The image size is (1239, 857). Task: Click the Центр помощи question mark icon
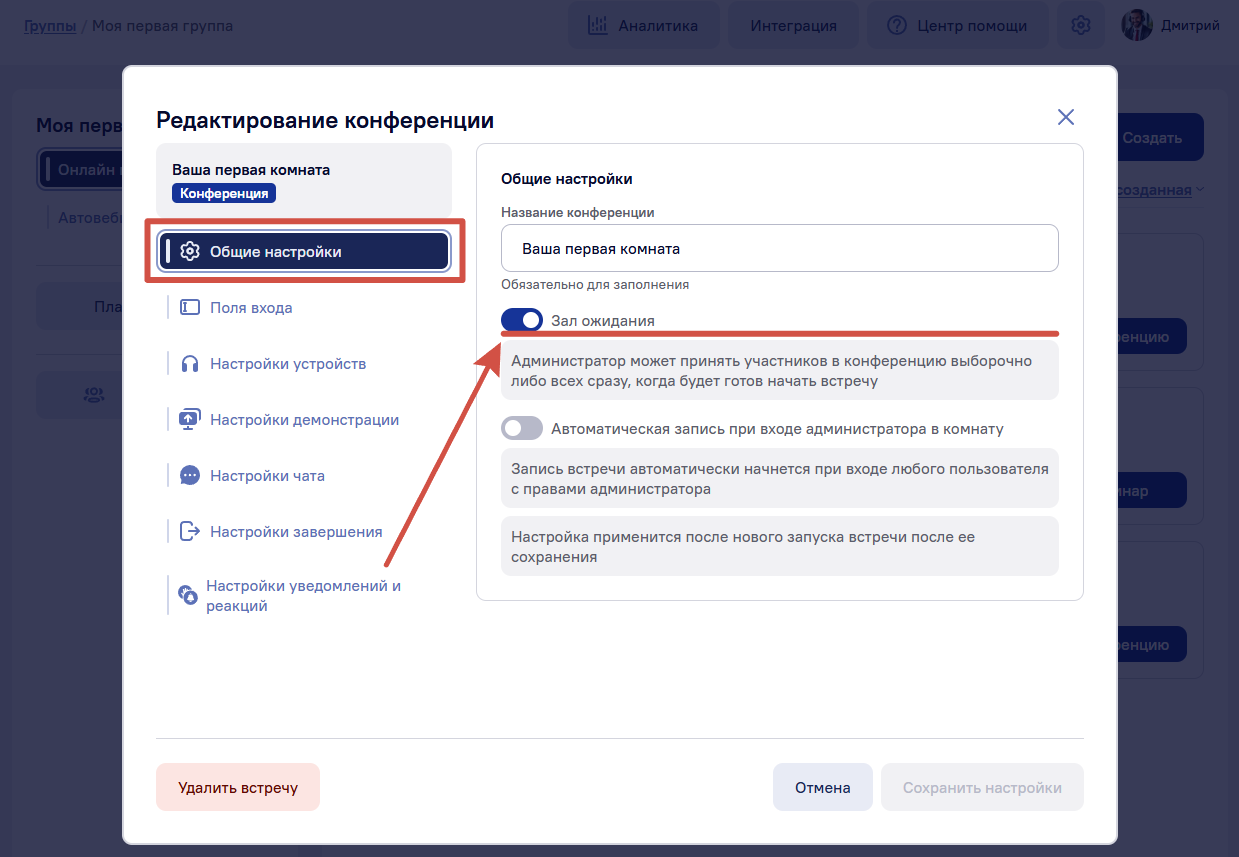click(x=897, y=26)
